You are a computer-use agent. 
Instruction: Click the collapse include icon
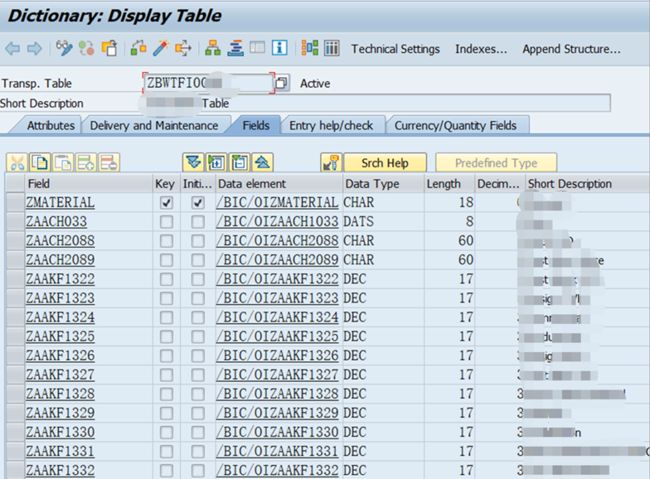(239, 163)
